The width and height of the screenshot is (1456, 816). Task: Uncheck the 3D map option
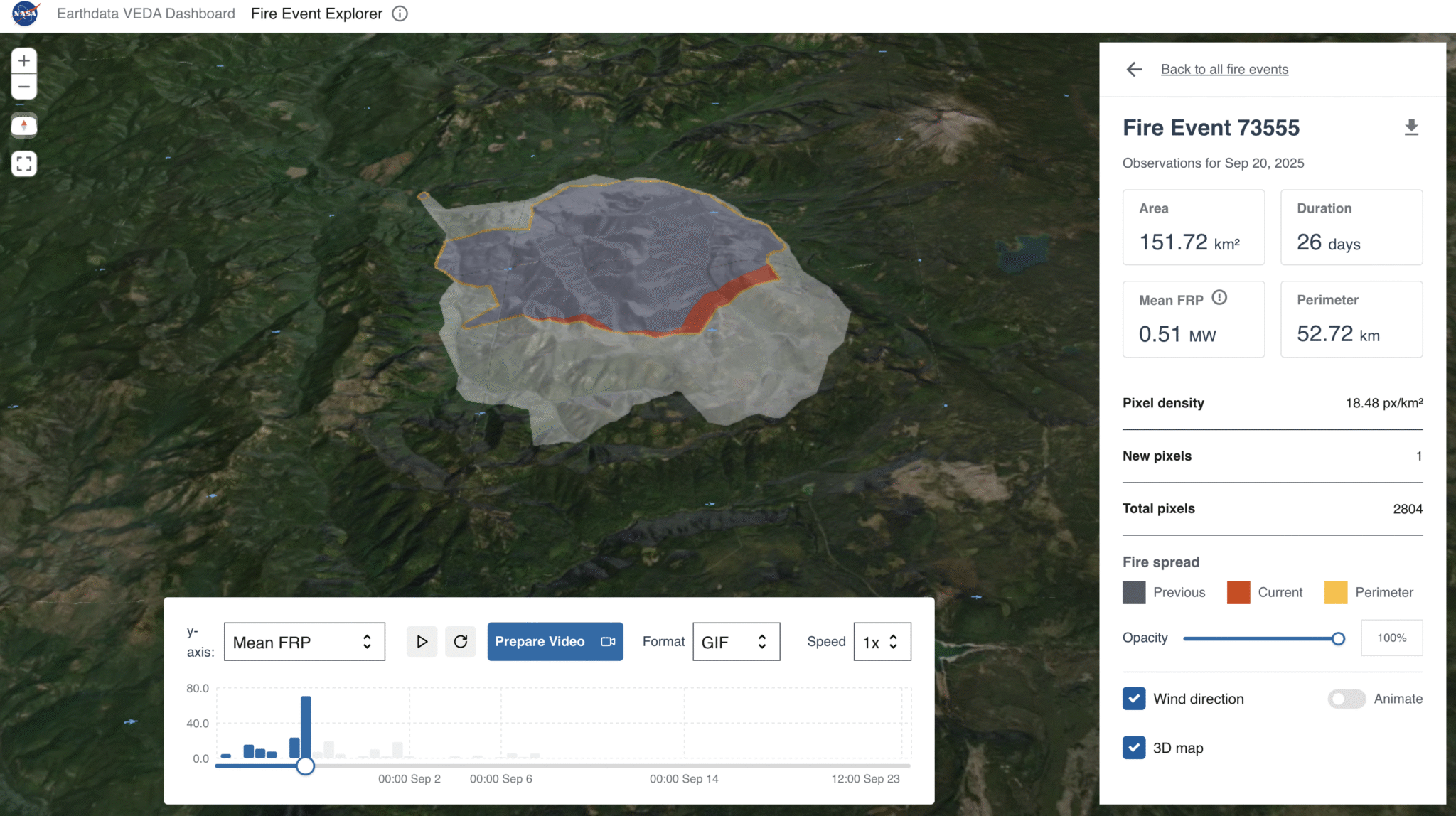(x=1135, y=748)
